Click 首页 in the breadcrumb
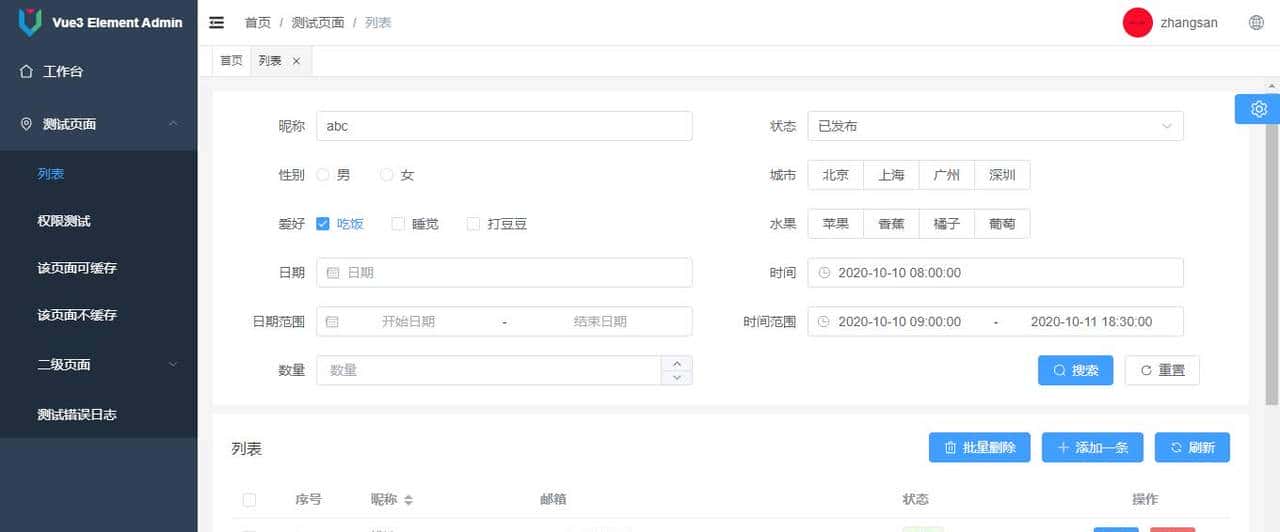 (258, 22)
